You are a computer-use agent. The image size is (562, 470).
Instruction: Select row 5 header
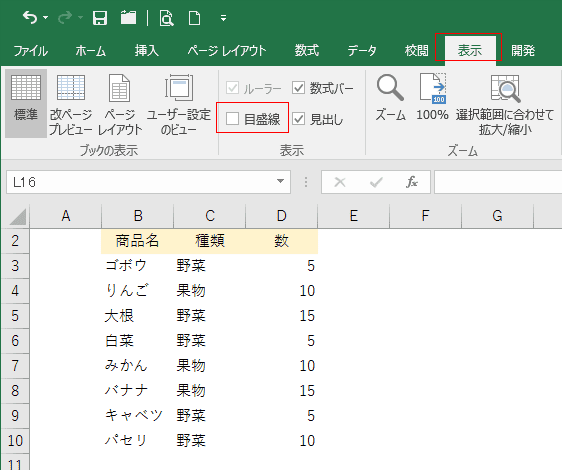pos(15,316)
